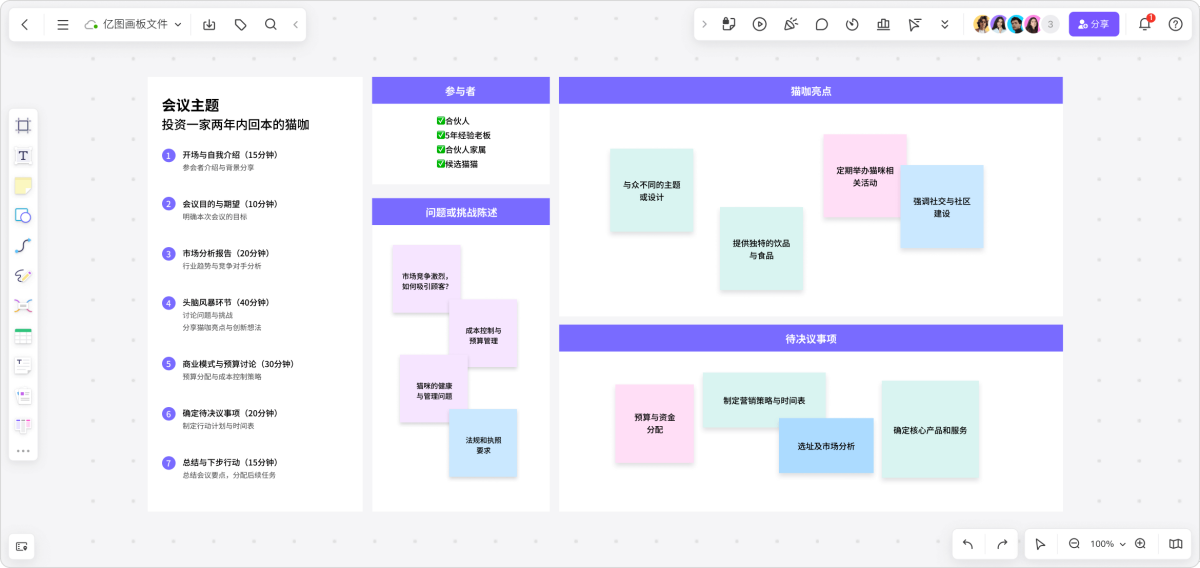Open the 100% zoom level dropdown
The height and width of the screenshot is (568, 1200).
pos(1107,544)
